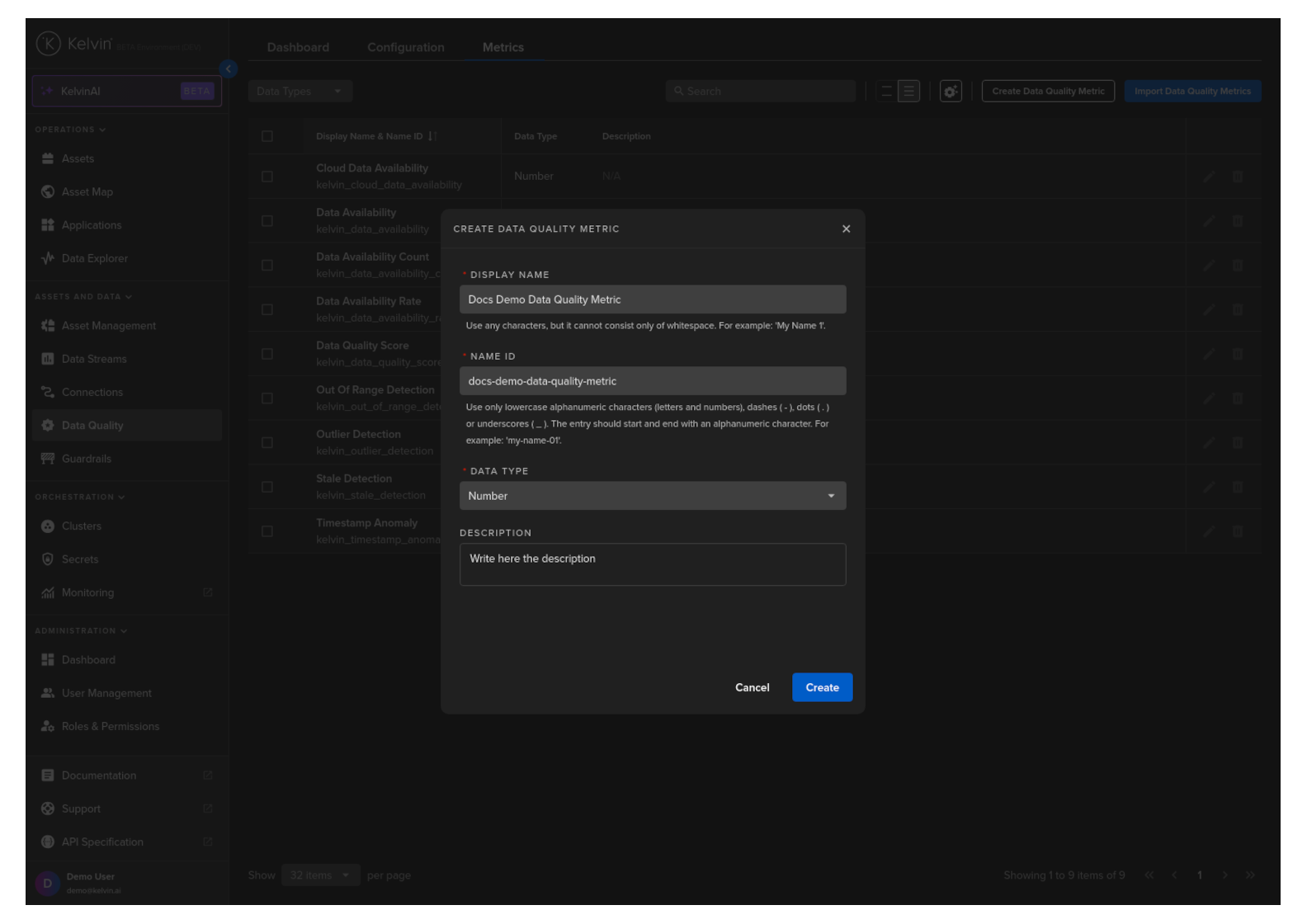Open the Data Type dropdown set to Number
This screenshot has width=1307, height=924.
[x=652, y=496]
